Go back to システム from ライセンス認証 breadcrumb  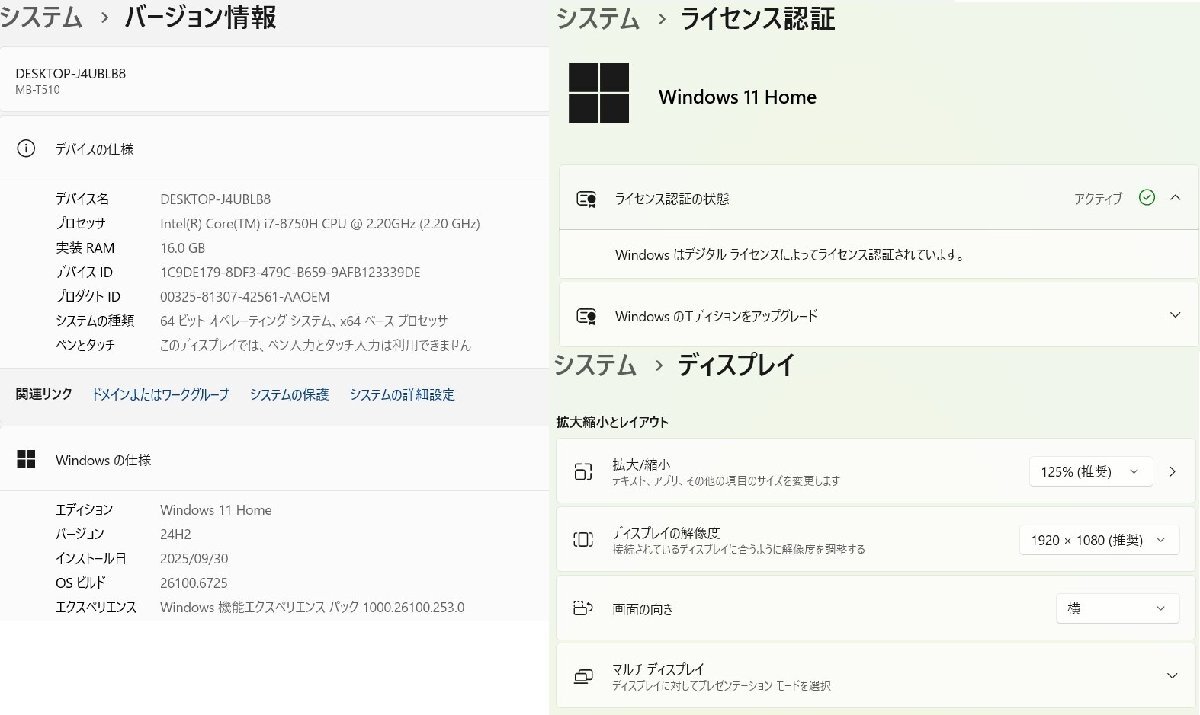point(598,18)
